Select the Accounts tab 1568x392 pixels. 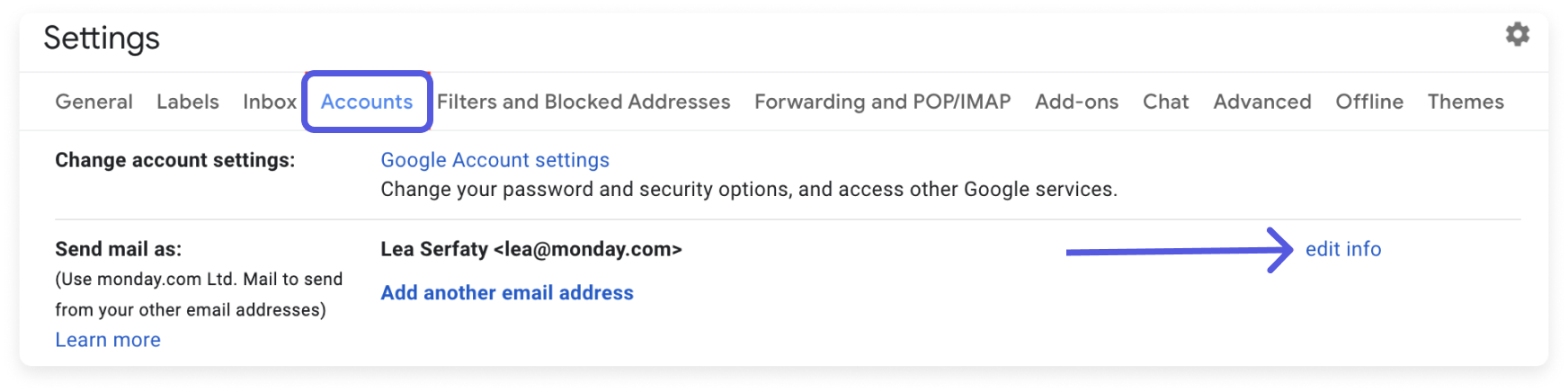tap(367, 102)
